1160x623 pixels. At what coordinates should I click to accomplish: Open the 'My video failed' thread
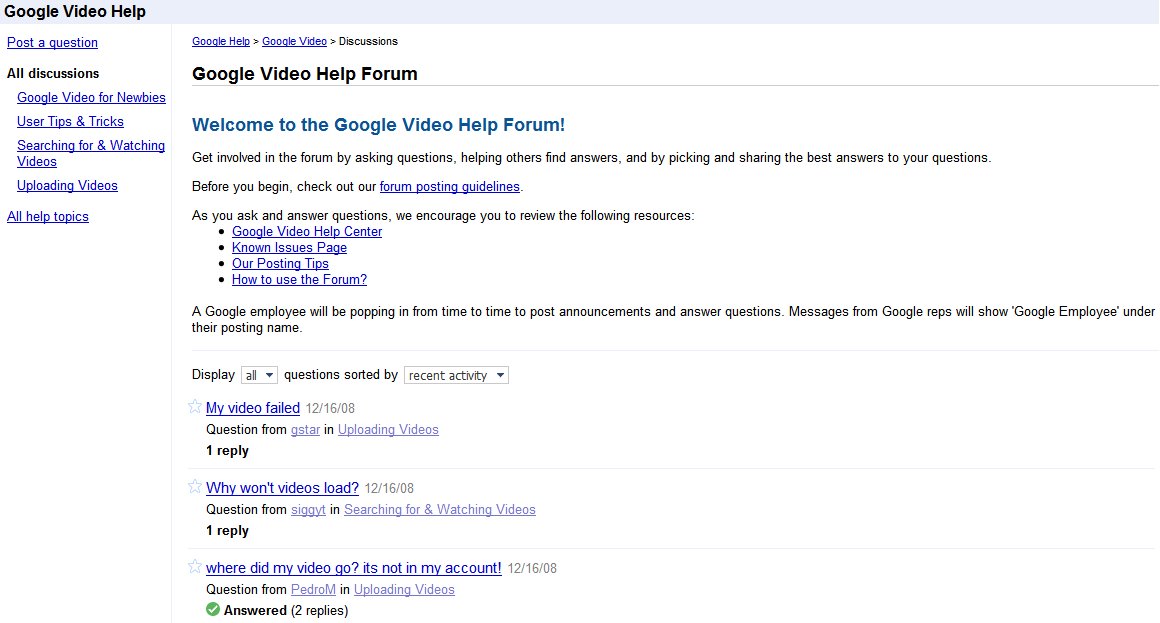click(x=253, y=408)
